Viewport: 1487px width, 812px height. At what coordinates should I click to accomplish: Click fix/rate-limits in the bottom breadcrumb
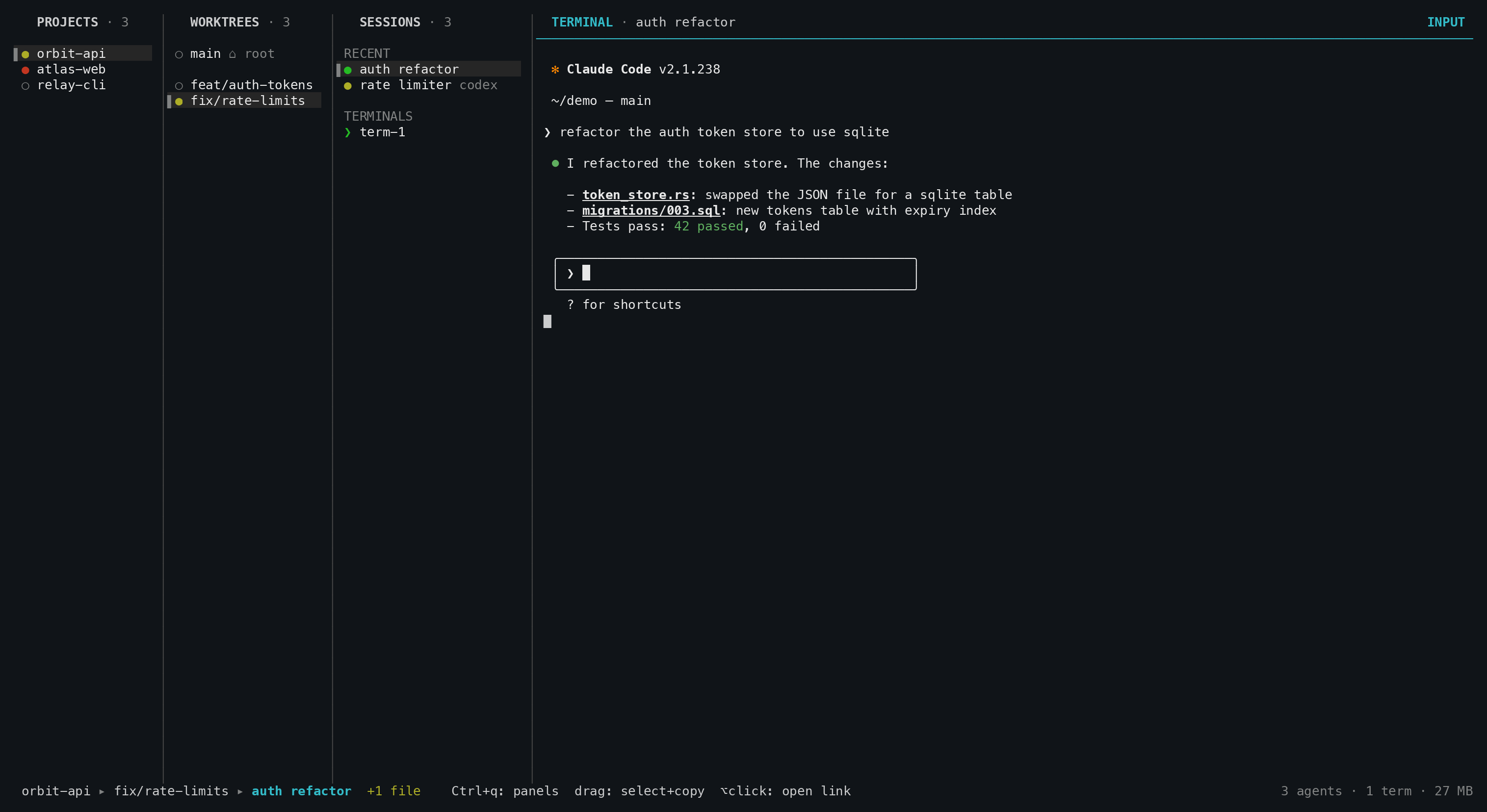pyautogui.click(x=171, y=790)
